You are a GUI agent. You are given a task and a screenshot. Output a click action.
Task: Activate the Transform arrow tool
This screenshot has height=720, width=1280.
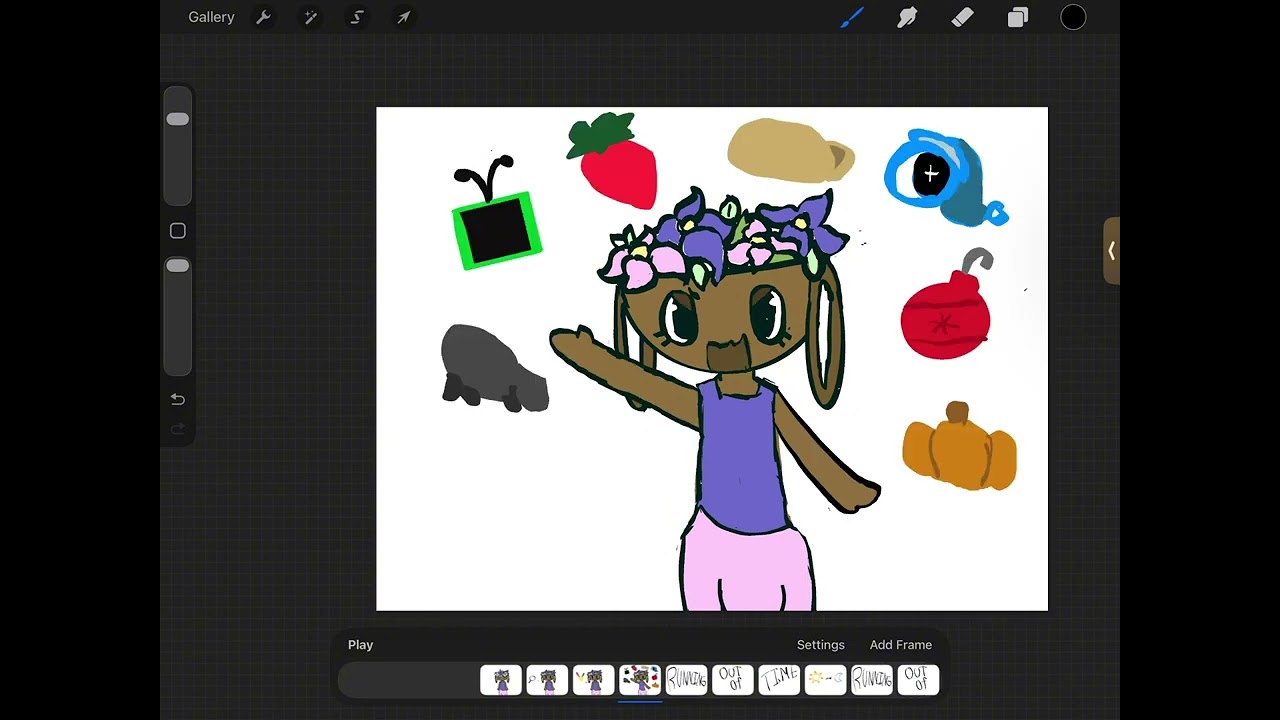coord(404,17)
